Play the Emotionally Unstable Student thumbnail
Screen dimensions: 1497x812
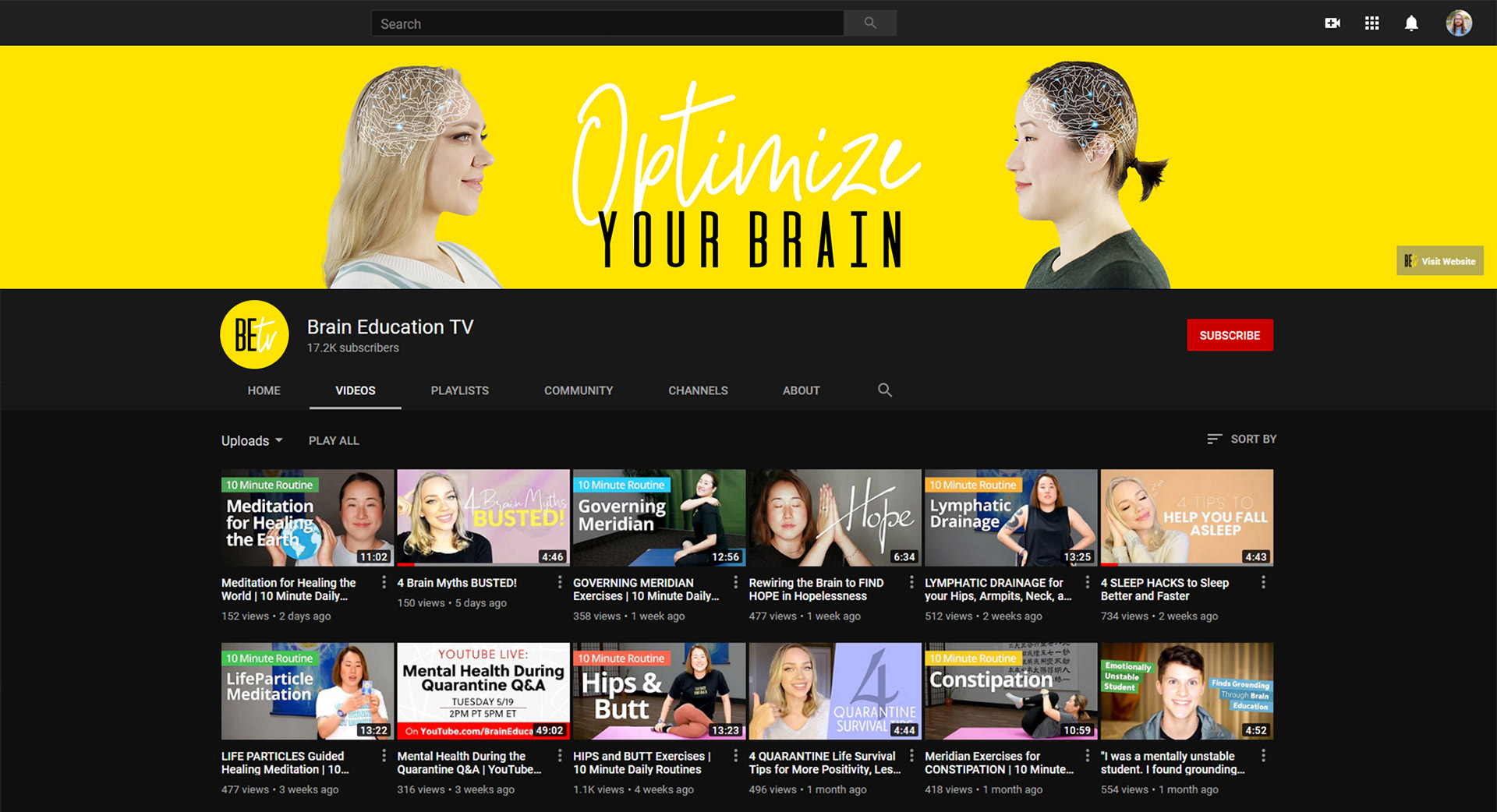click(1187, 691)
